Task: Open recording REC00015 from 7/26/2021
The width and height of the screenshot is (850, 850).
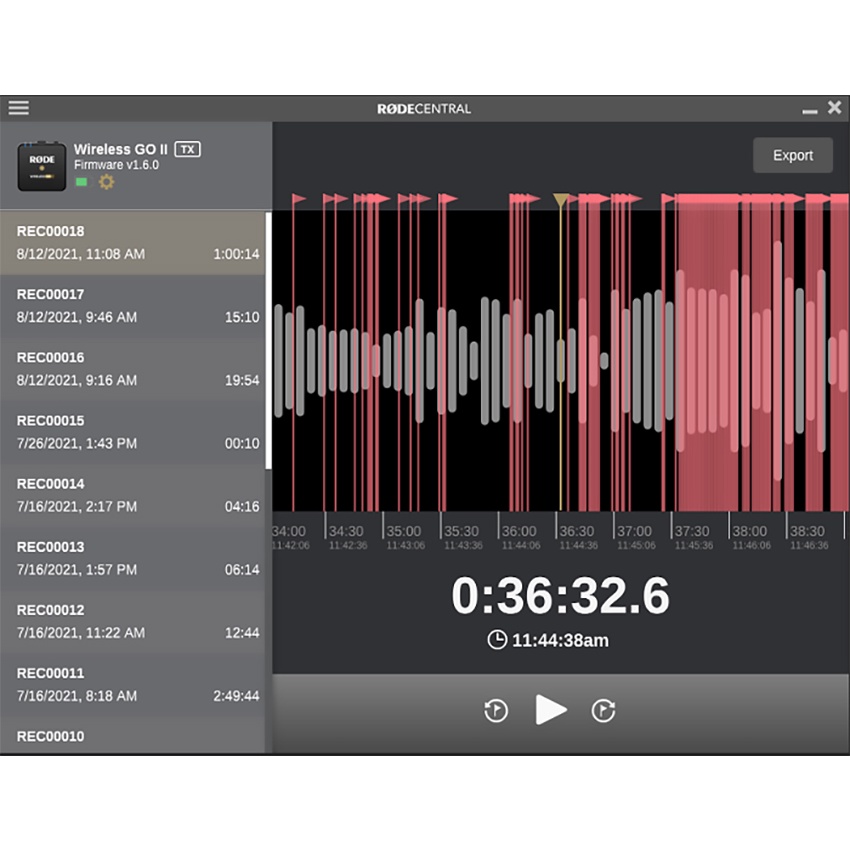Action: click(135, 432)
